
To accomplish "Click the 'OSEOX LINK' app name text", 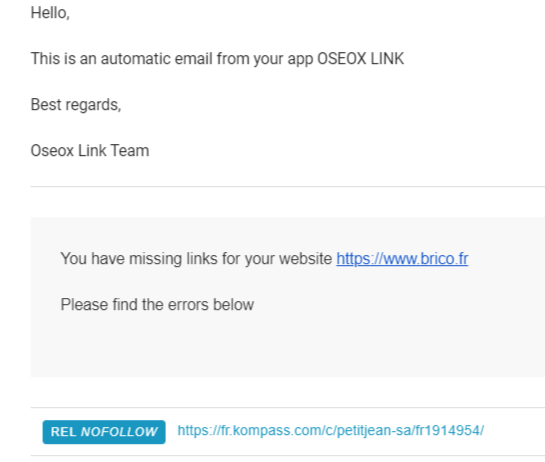I will (360, 58).
